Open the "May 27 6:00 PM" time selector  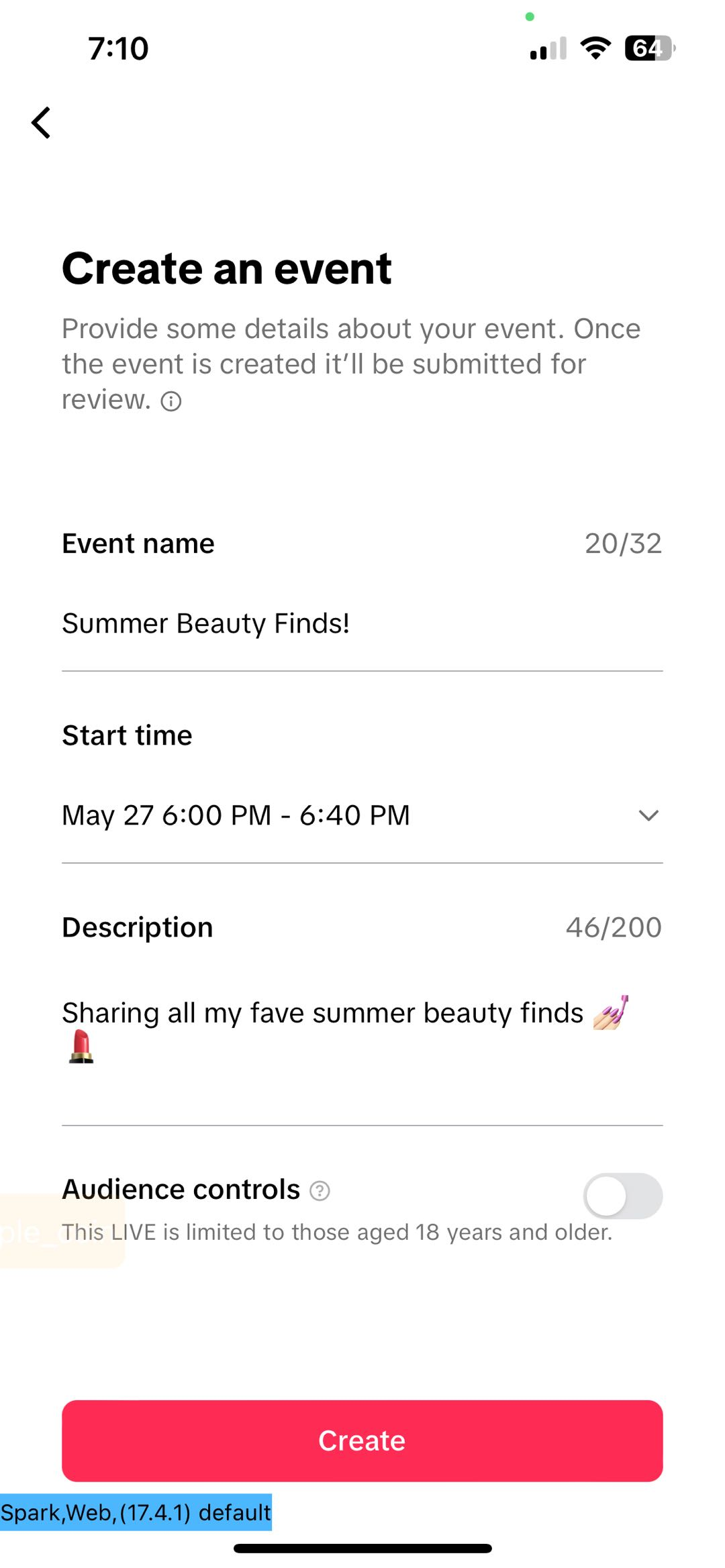coord(236,815)
